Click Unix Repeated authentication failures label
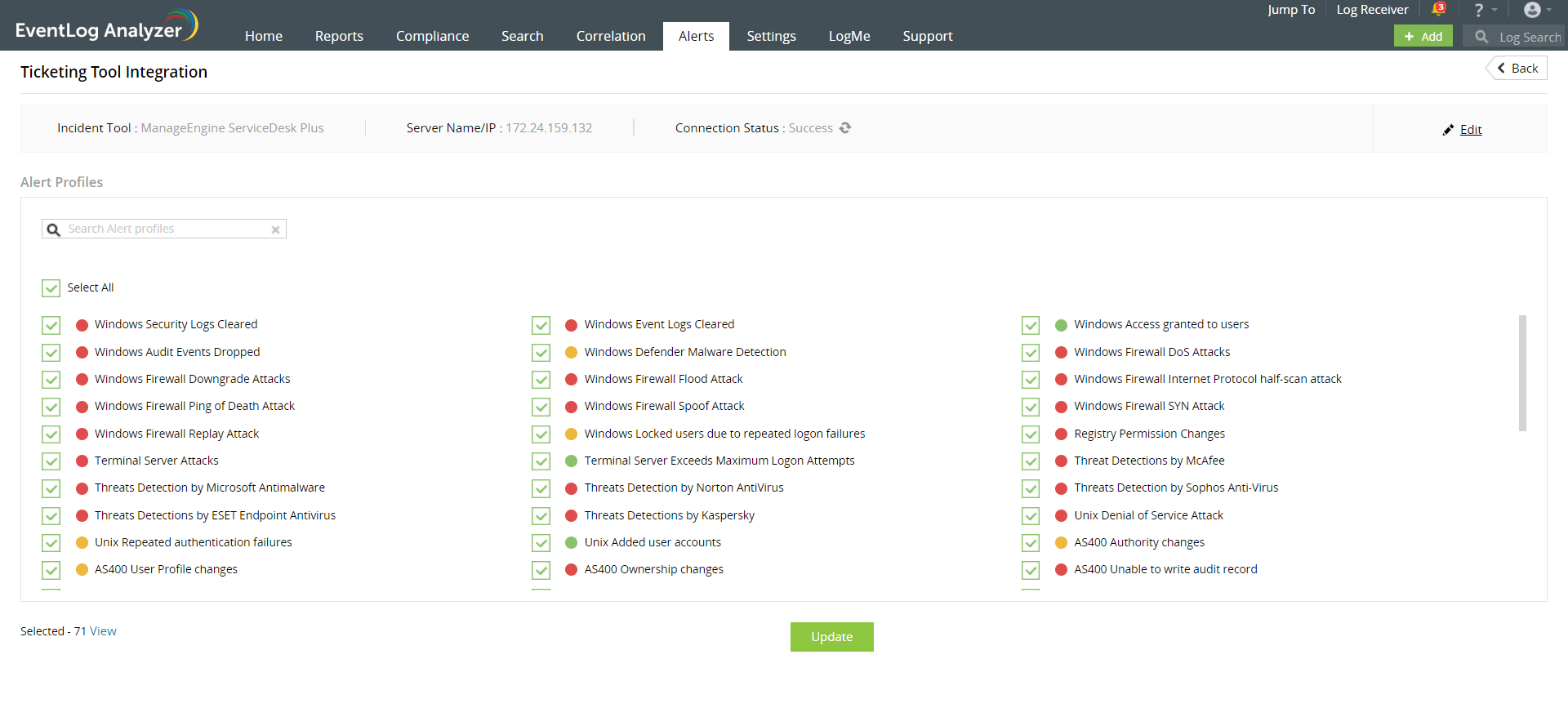This screenshot has width=1568, height=717. pos(193,542)
